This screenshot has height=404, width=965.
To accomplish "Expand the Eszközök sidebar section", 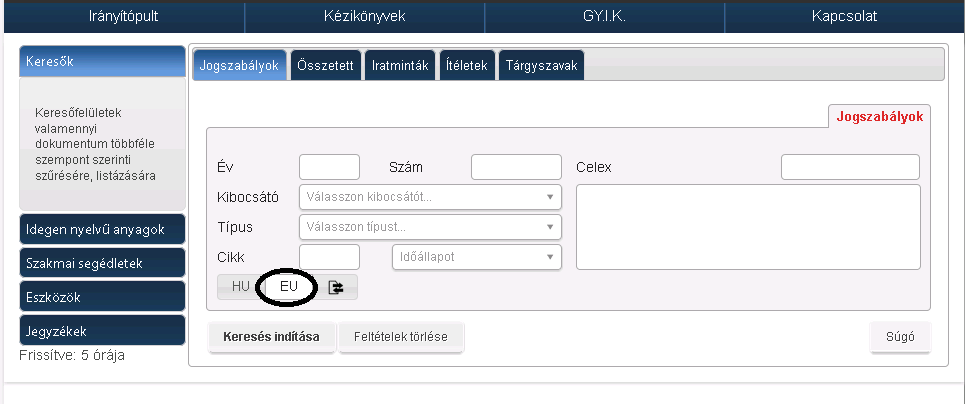I will [102, 297].
